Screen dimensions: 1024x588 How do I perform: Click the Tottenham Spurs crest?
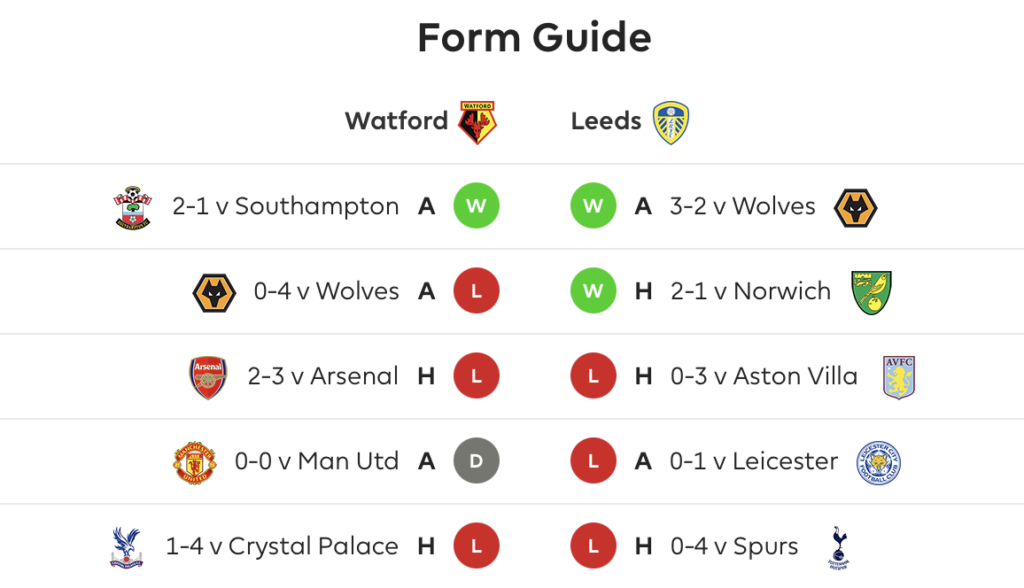(839, 547)
